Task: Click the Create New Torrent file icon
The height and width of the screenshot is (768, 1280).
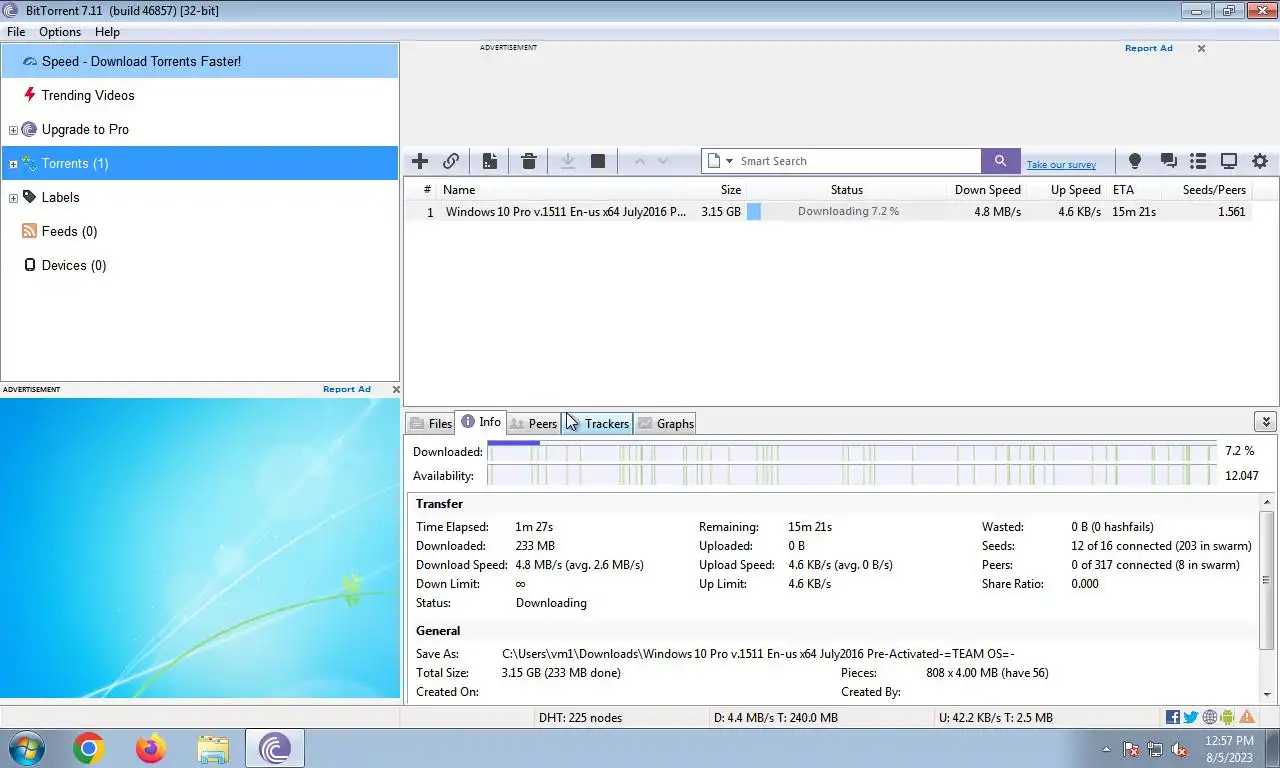Action: [490, 161]
